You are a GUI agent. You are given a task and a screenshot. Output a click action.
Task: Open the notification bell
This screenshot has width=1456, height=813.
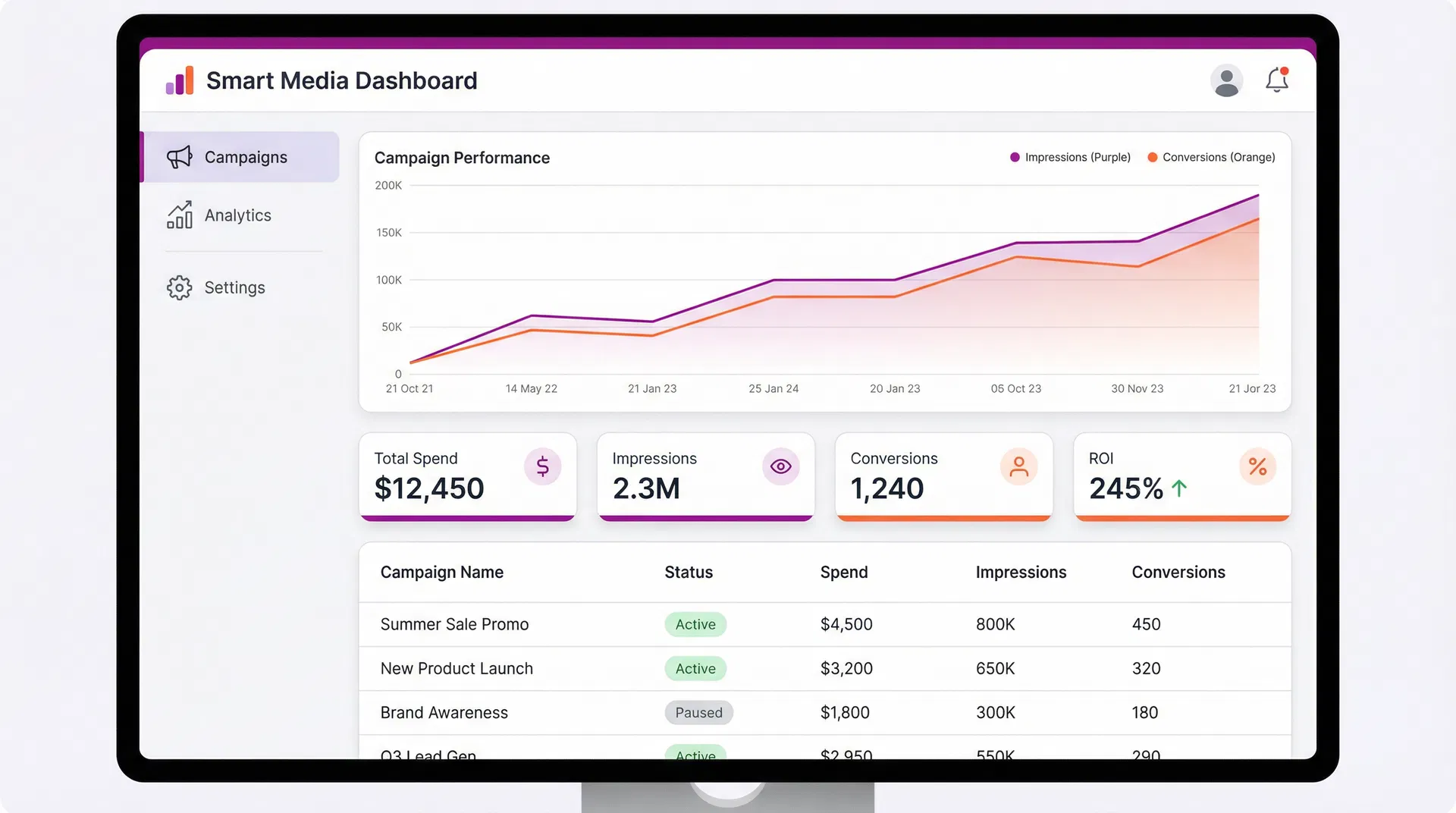click(x=1277, y=80)
